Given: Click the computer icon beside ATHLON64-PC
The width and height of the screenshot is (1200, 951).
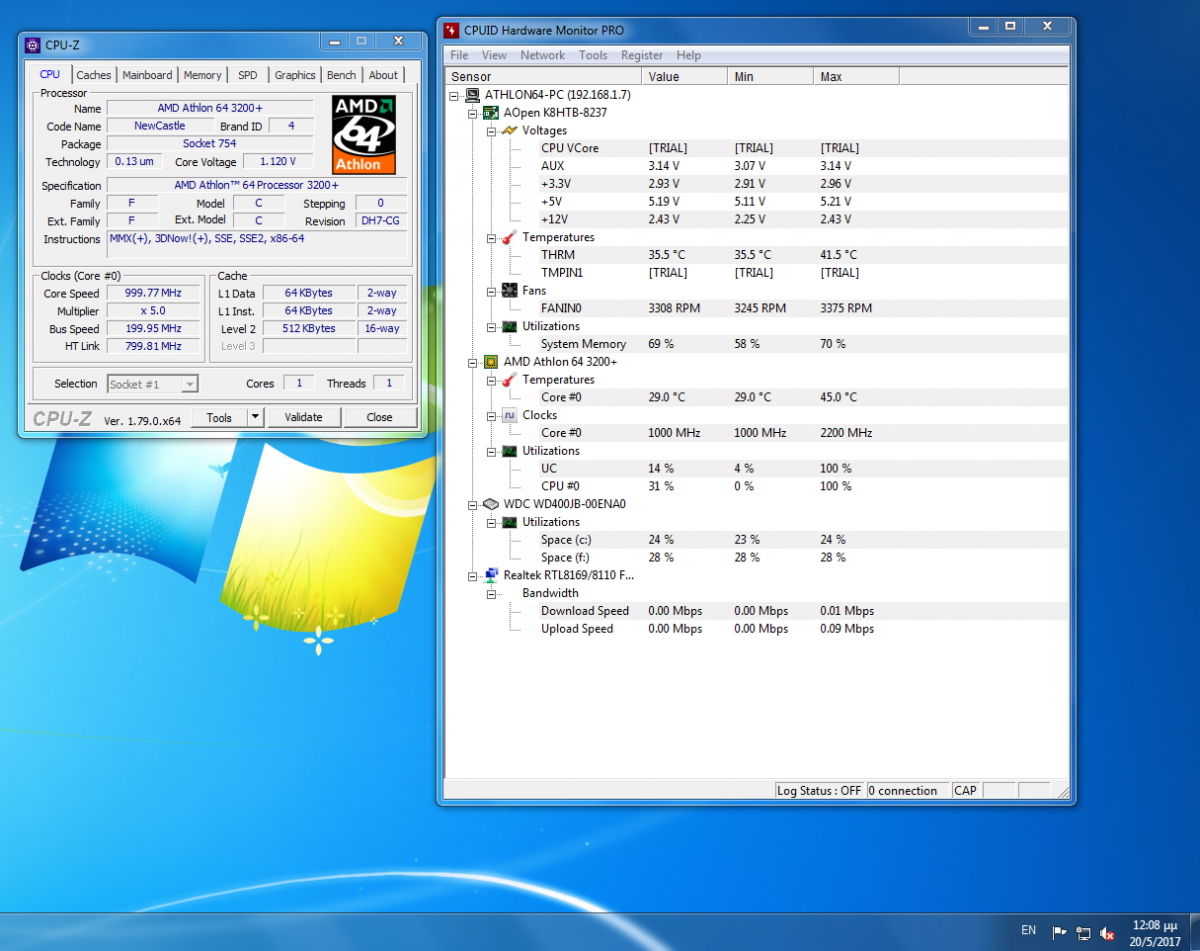Looking at the screenshot, I should click(x=473, y=95).
